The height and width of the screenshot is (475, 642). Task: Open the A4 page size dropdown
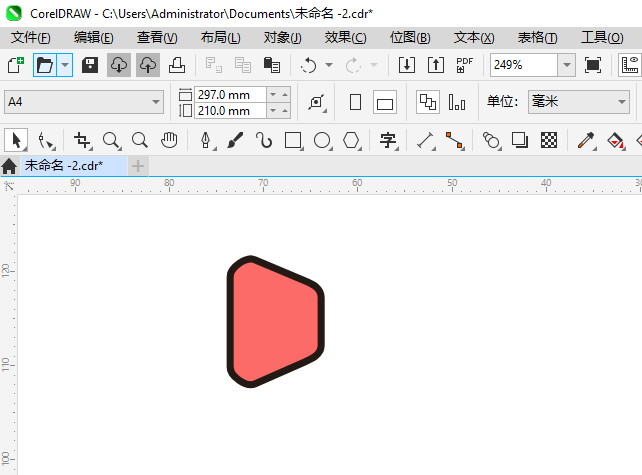pos(84,102)
